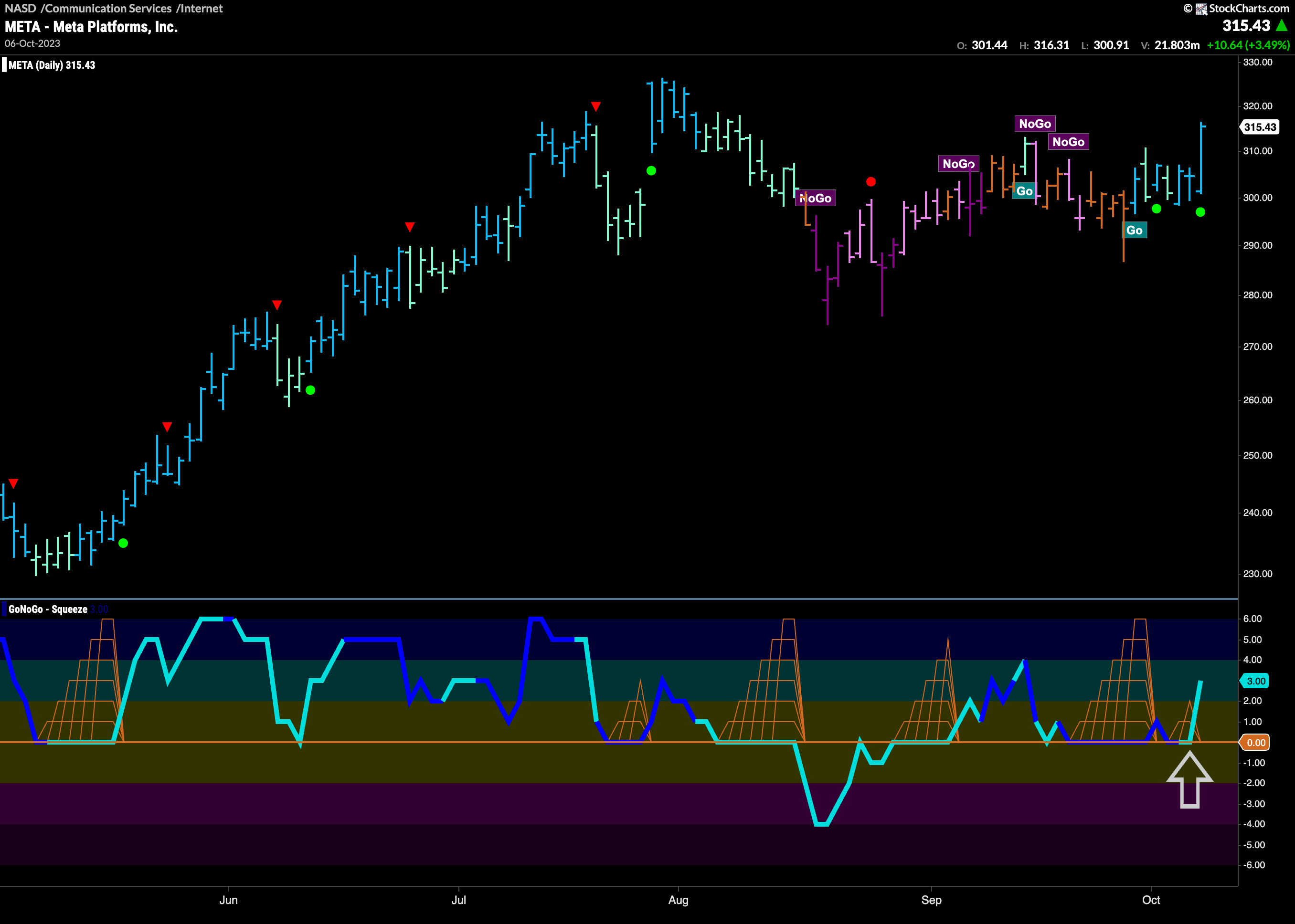Select the 315.43 price flag on the right axis

pyautogui.click(x=1260, y=127)
